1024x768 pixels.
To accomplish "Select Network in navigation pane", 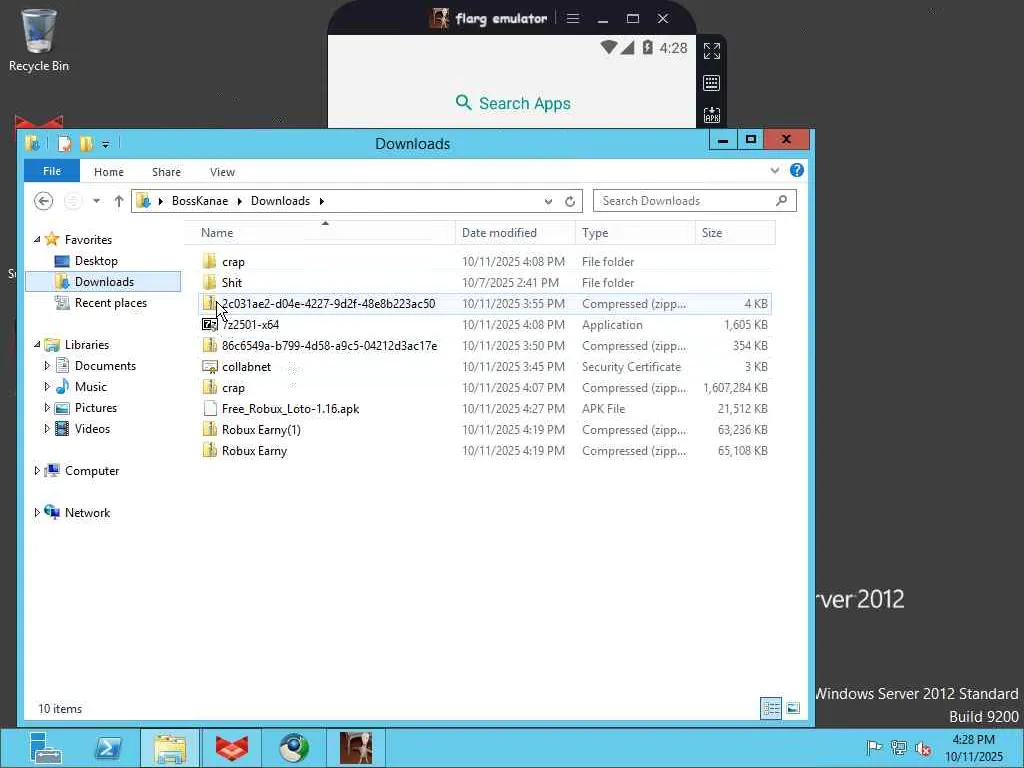I will click(x=87, y=513).
